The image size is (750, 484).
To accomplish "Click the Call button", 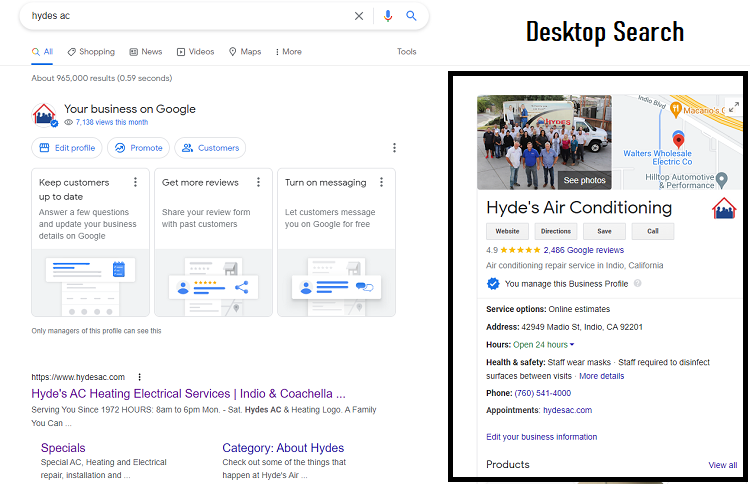I will [653, 231].
